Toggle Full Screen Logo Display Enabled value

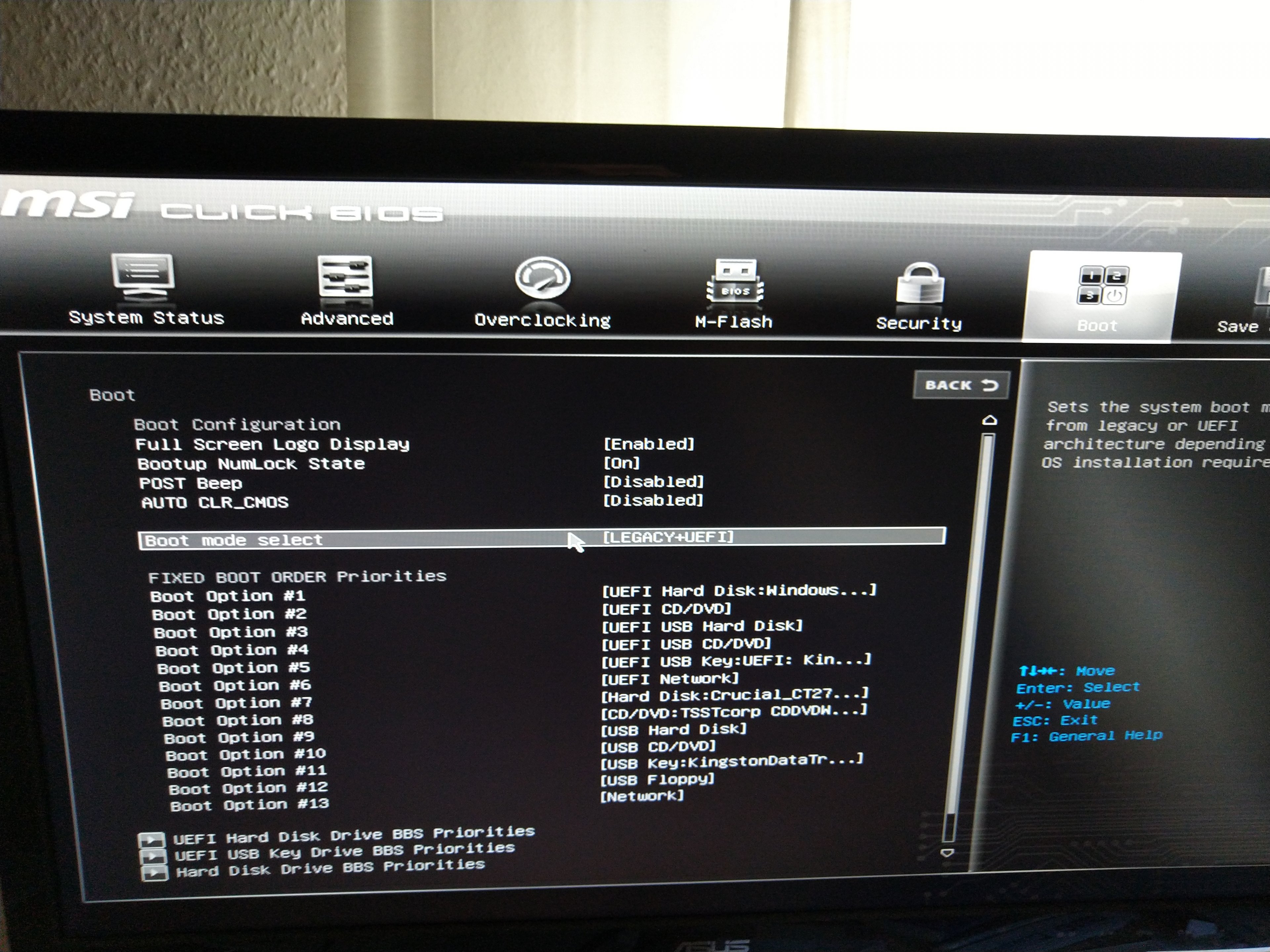(x=649, y=444)
